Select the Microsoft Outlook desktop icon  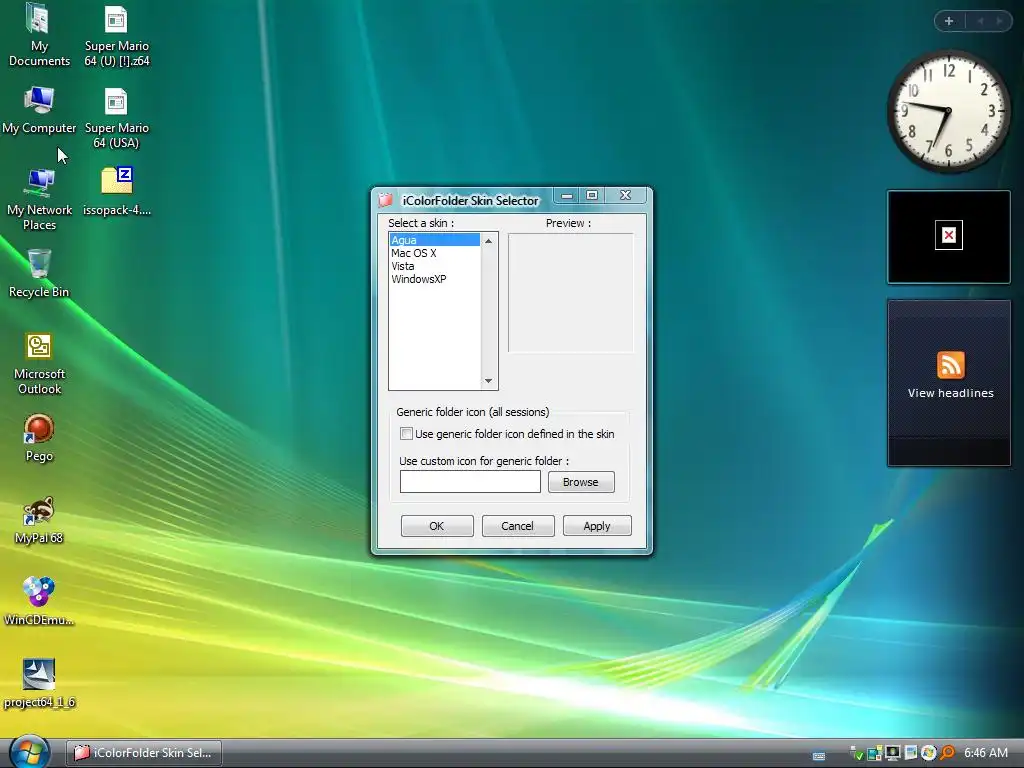point(39,364)
